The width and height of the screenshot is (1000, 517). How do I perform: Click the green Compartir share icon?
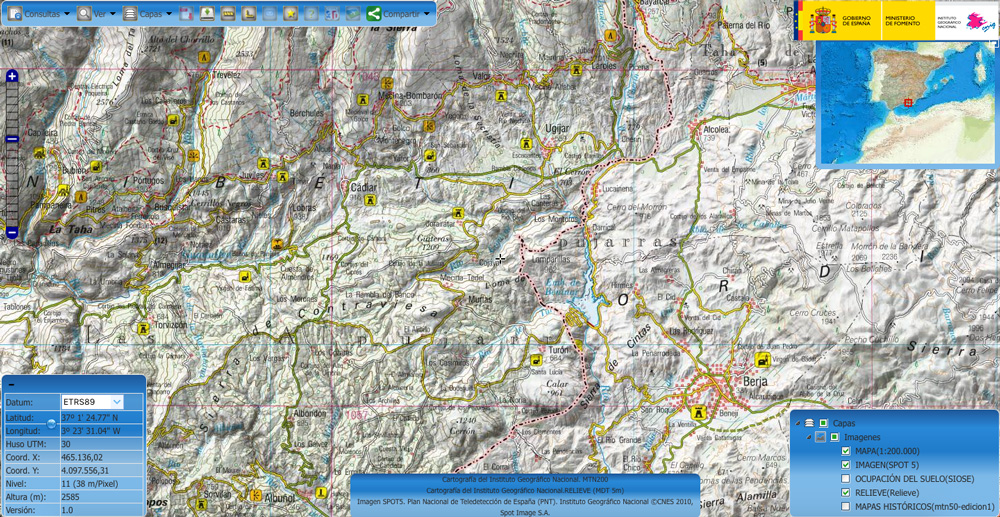(374, 13)
